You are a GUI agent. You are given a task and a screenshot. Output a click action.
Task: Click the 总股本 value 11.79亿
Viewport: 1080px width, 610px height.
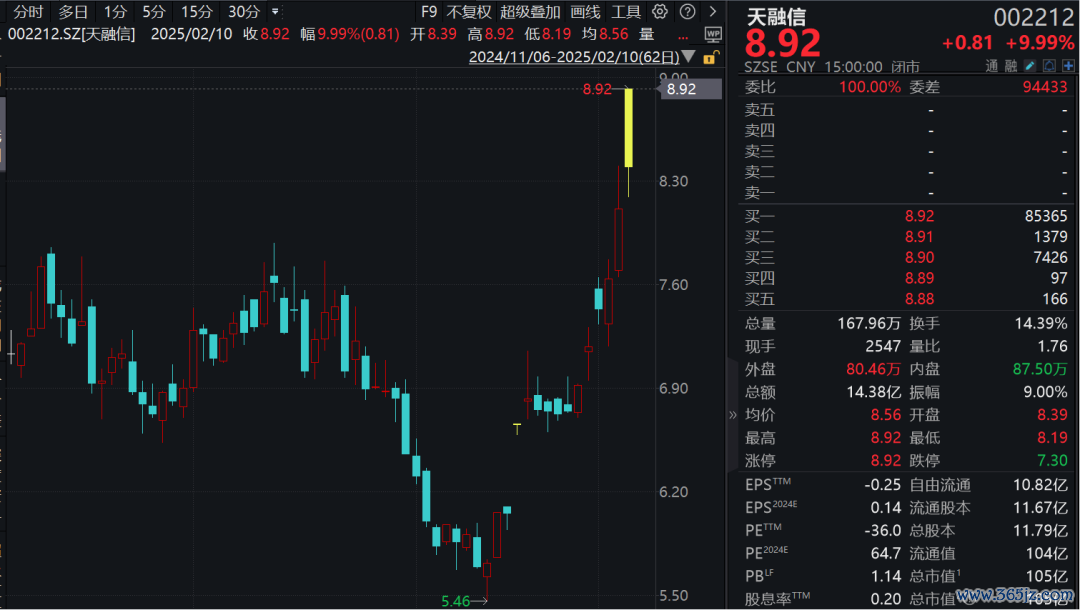1040,530
